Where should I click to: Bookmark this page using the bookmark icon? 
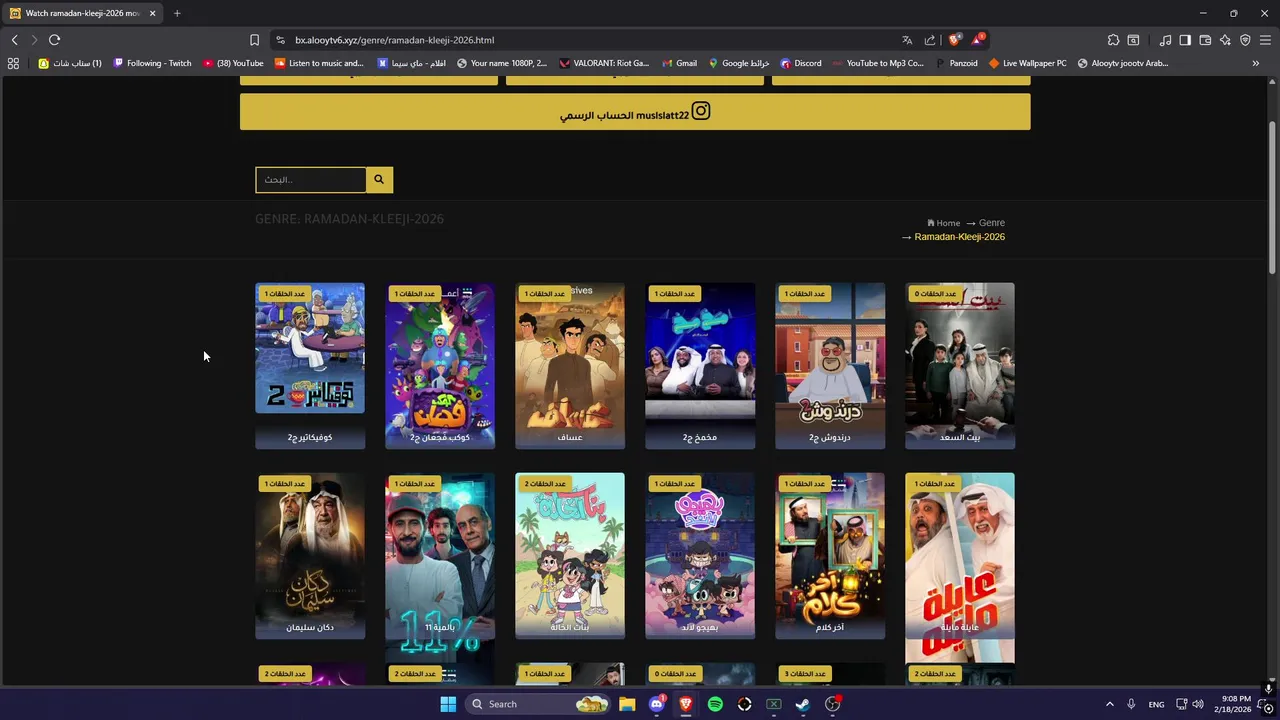click(x=254, y=40)
